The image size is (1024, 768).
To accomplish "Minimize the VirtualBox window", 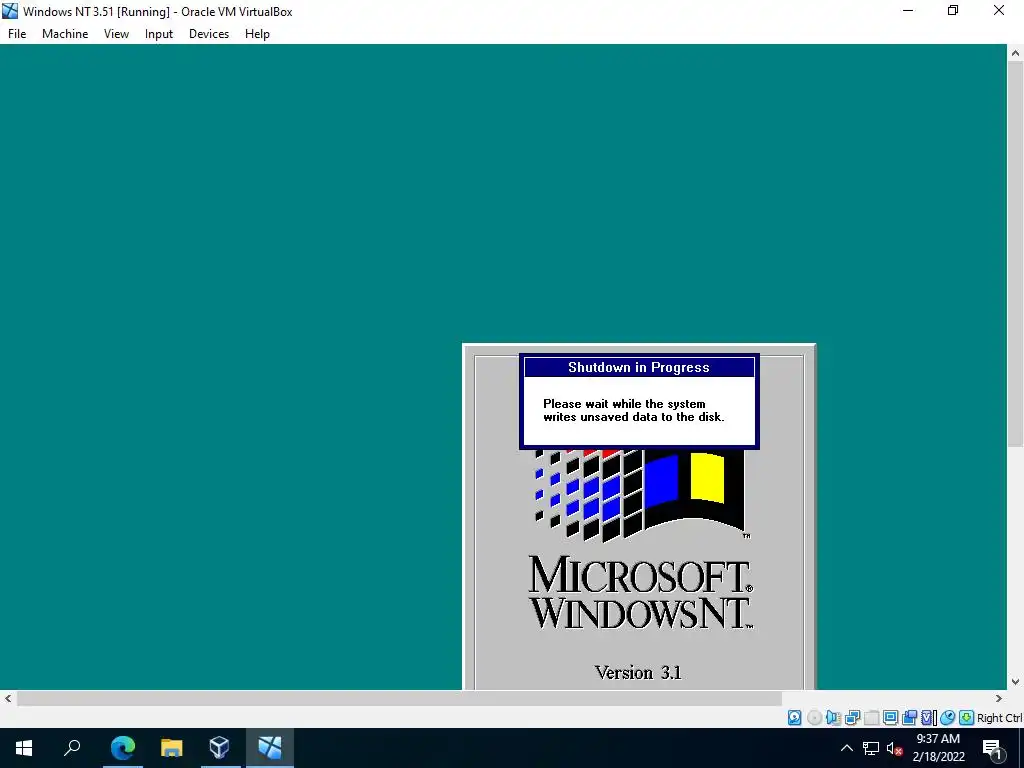I will pos(908,10).
